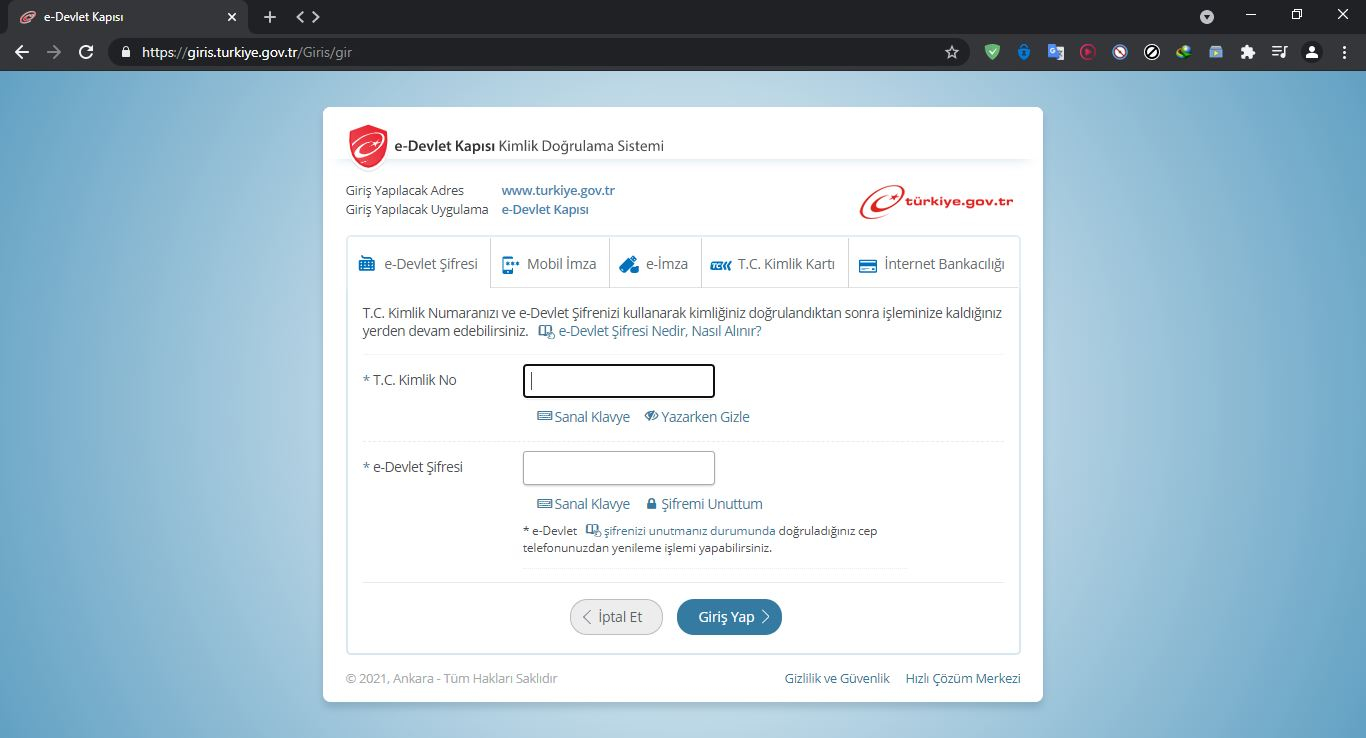
Task: Toggle Yazarken Gizle to hide typing
Action: pyautogui.click(x=697, y=417)
